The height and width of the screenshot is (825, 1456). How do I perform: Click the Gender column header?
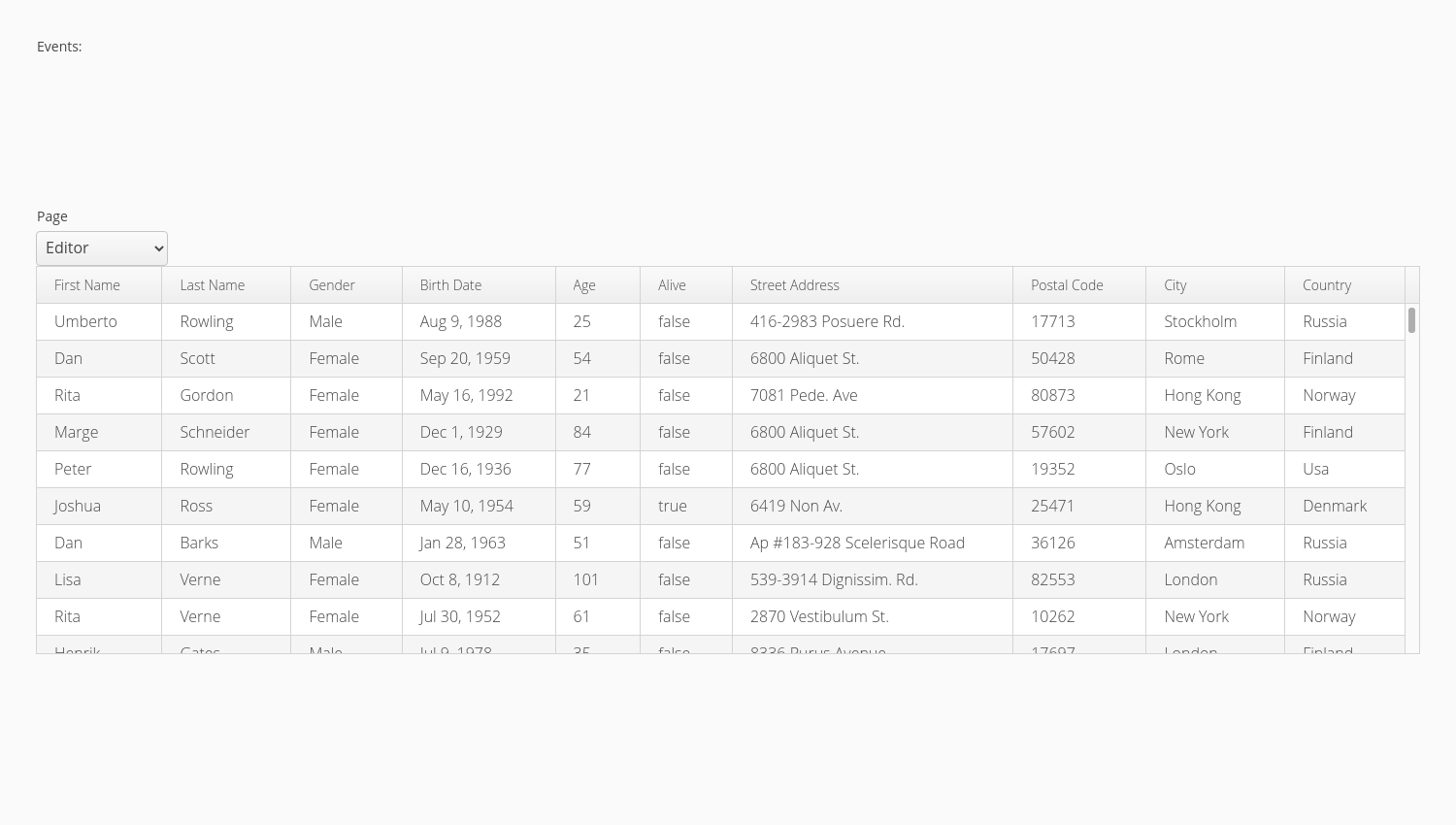tap(347, 285)
